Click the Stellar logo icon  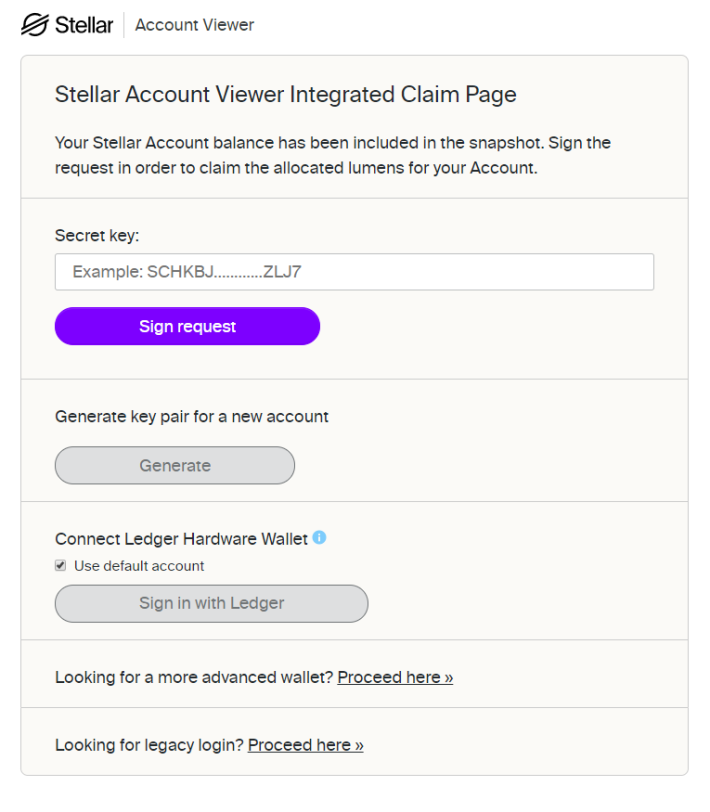pyautogui.click(x=35, y=25)
